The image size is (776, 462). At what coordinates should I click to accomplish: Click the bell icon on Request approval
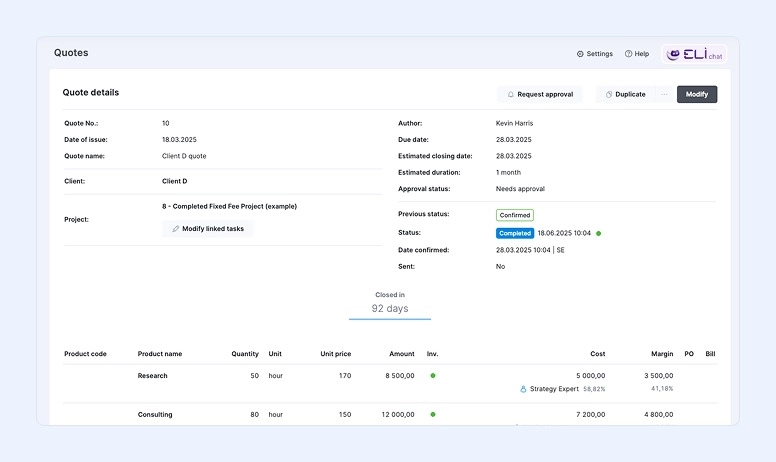click(x=511, y=94)
